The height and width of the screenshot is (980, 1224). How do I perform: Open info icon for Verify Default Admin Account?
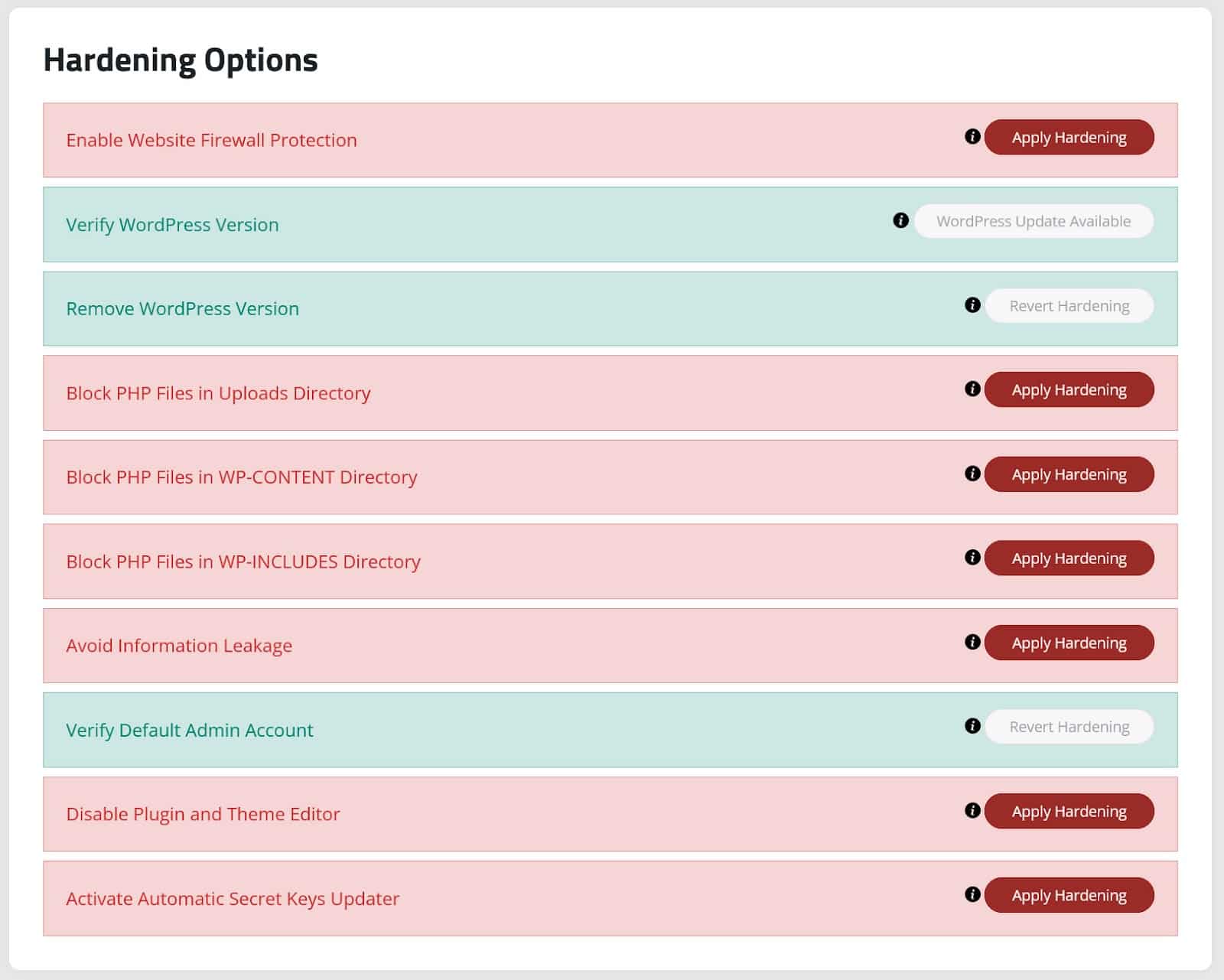point(972,726)
